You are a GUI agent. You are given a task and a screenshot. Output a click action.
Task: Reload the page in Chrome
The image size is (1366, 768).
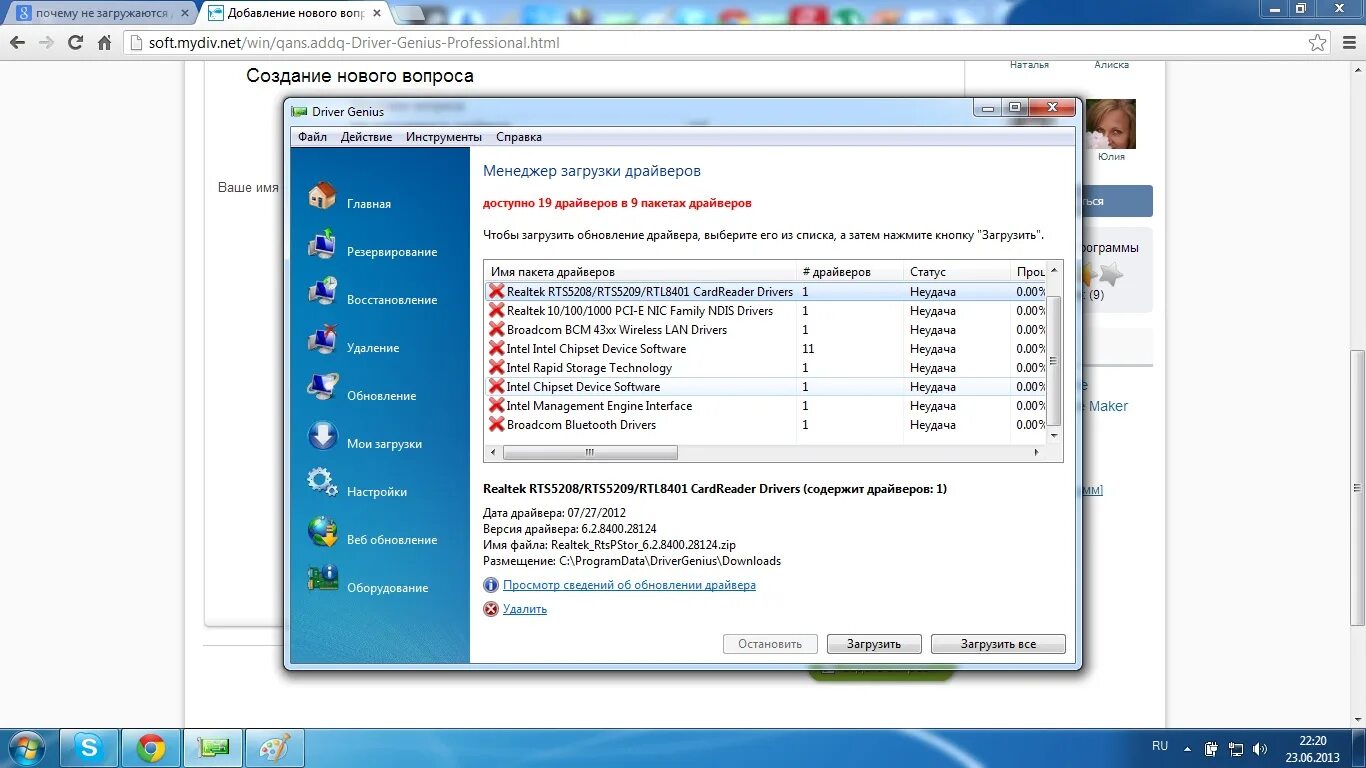pyautogui.click(x=75, y=43)
